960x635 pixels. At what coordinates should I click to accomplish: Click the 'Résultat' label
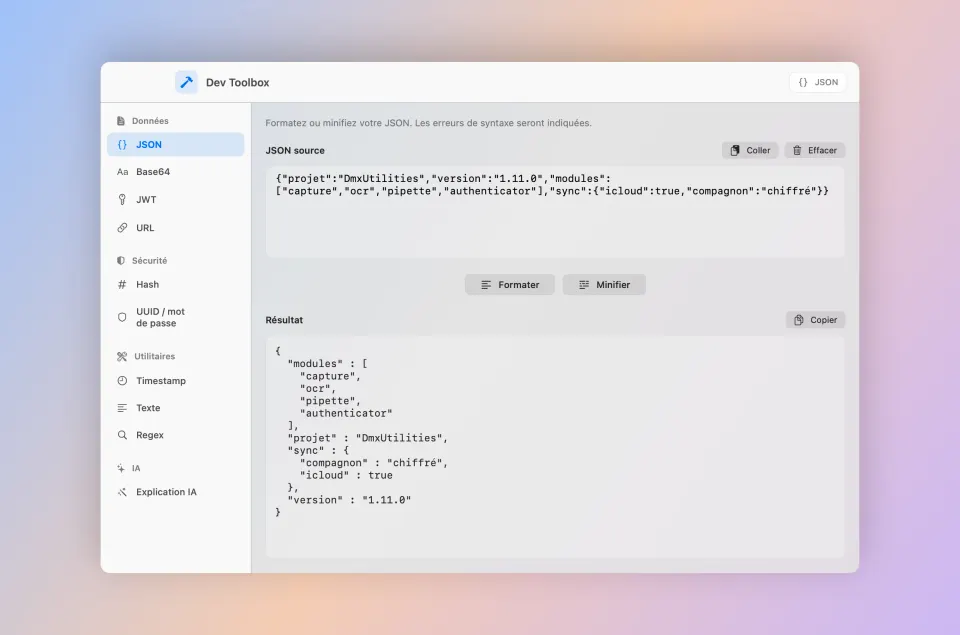point(284,320)
